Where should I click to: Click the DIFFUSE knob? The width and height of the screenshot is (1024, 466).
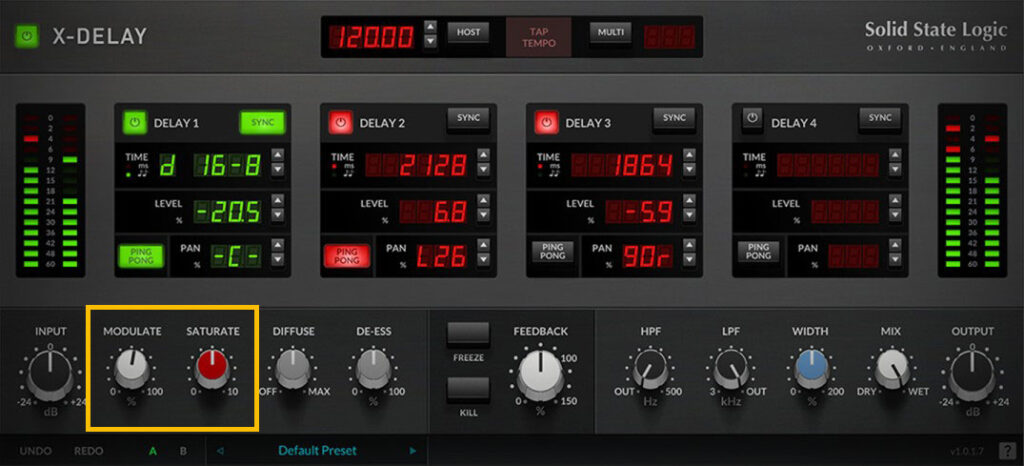pyautogui.click(x=293, y=367)
